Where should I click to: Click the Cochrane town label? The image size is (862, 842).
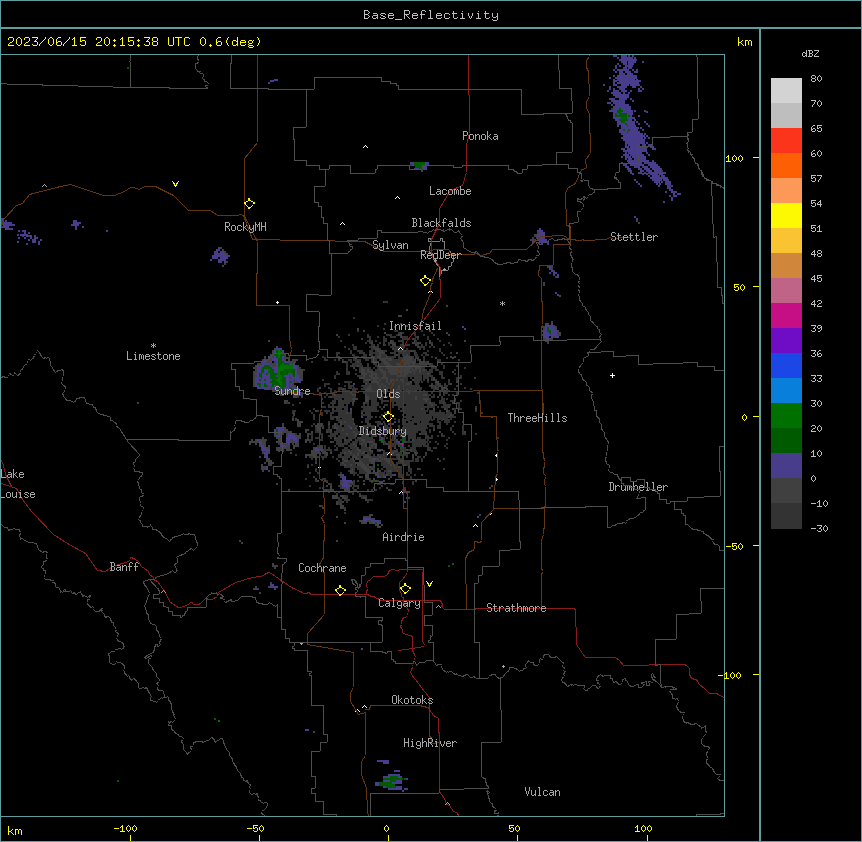(322, 568)
